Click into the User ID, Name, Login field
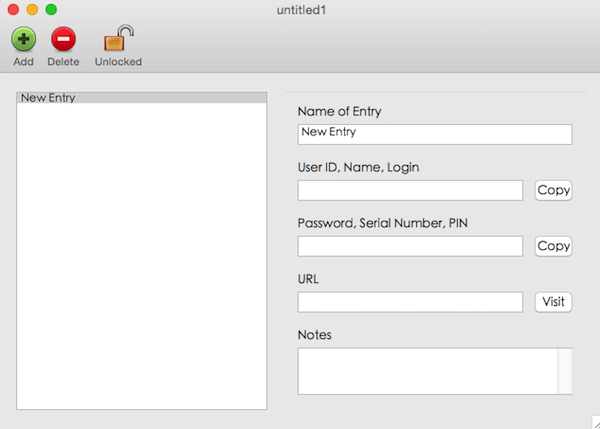 410,190
